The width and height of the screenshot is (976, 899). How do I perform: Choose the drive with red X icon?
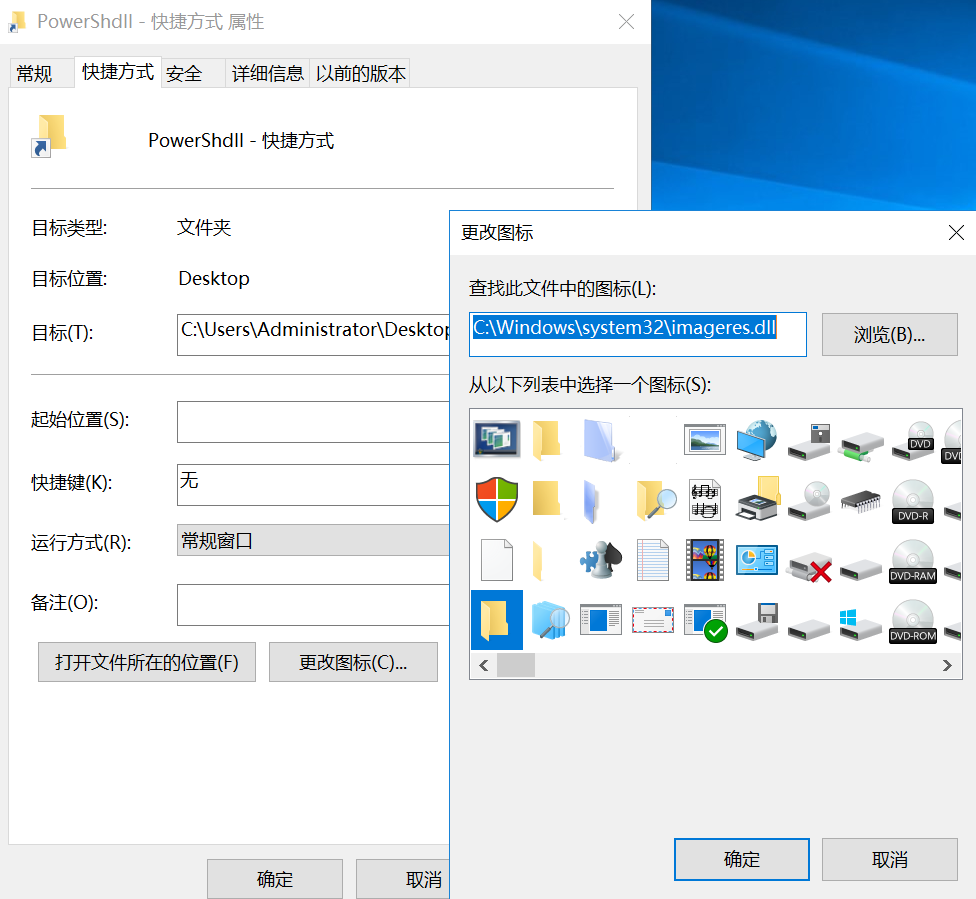pyautogui.click(x=809, y=567)
